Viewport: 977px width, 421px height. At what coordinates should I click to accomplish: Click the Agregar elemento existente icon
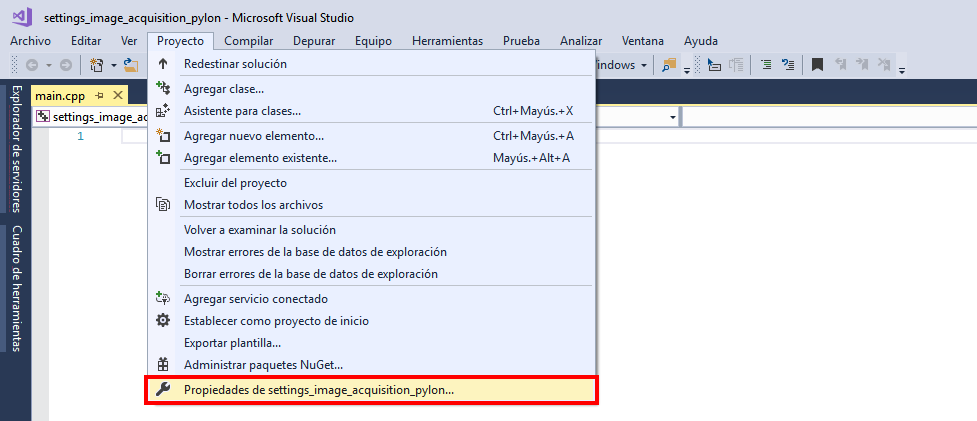163,158
